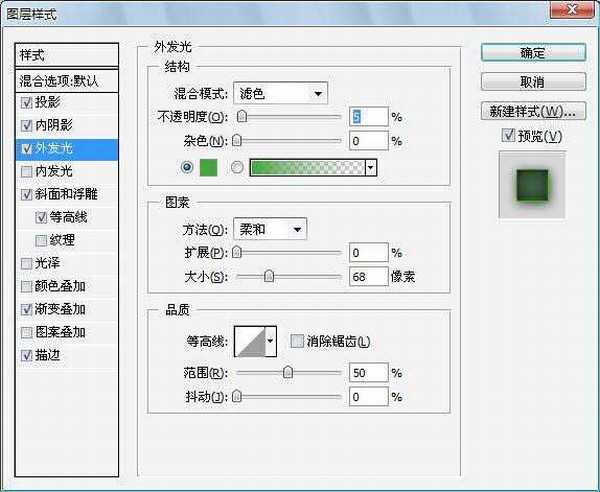Click the green gradient bar preview
This screenshot has height=492, width=600.
click(x=306, y=168)
